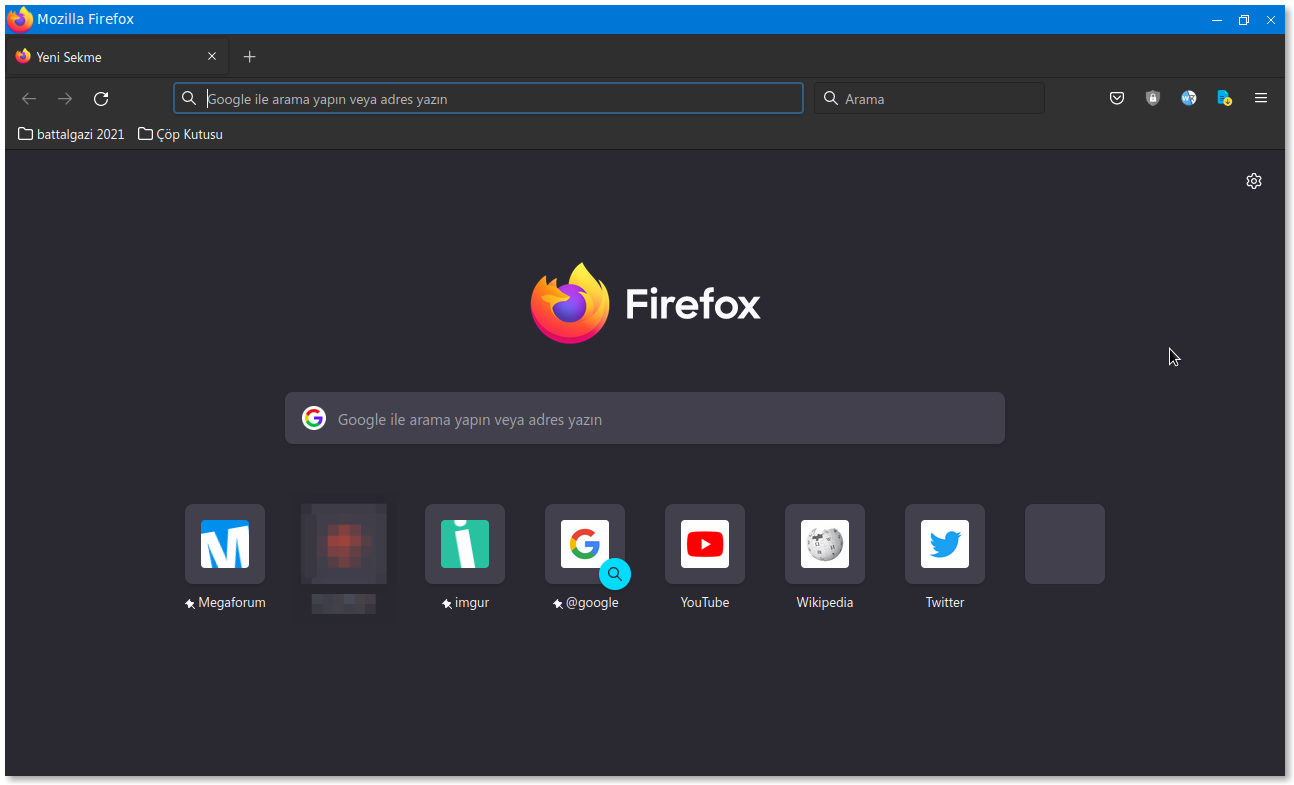Image resolution: width=1294 pixels, height=785 pixels.
Task: Focus the address bar field
Action: pos(488,98)
